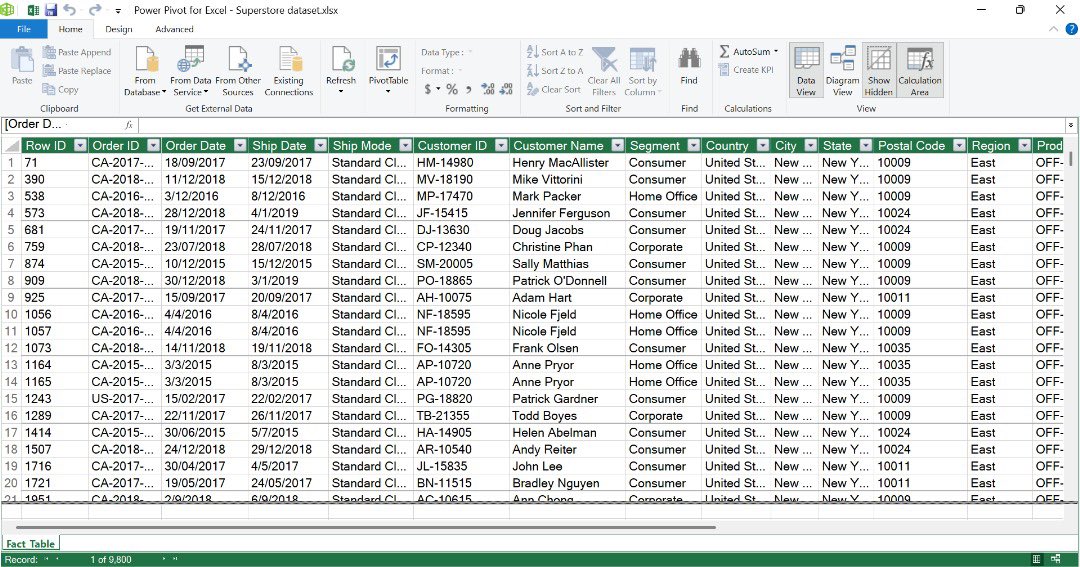Open From Database import menu
Image resolution: width=1080 pixels, height=567 pixels.
(145, 71)
